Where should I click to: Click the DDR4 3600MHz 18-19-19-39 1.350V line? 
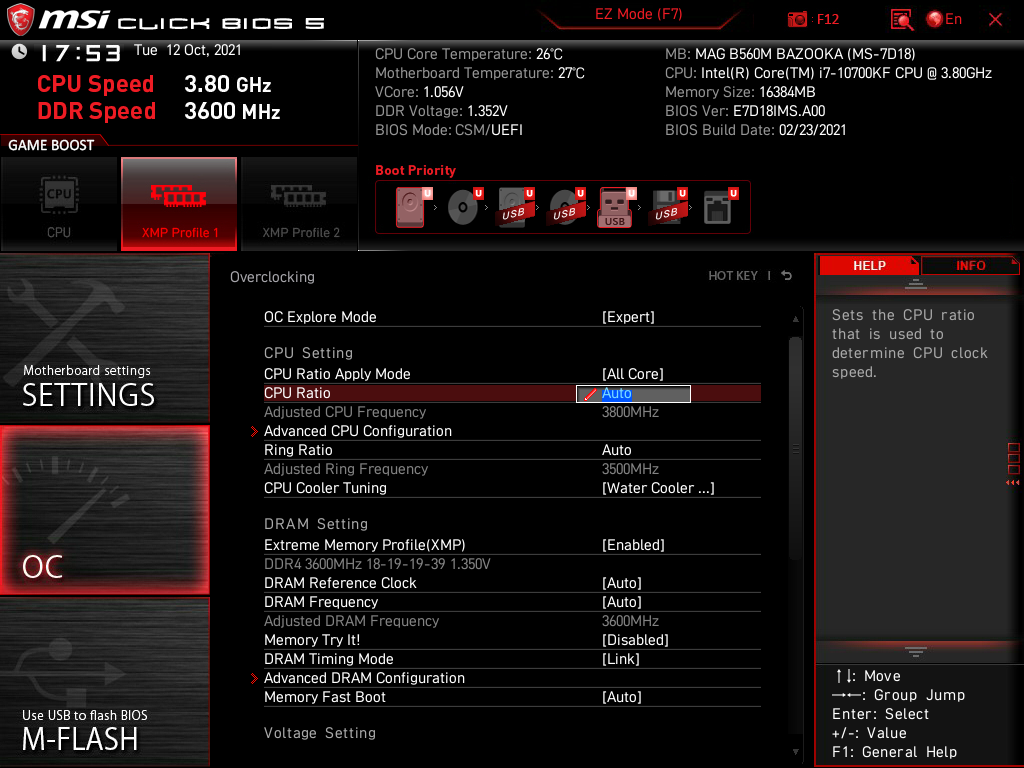(377, 564)
